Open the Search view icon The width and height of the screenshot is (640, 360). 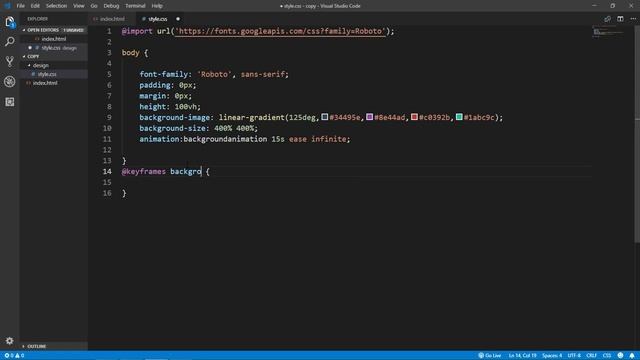(x=10, y=42)
